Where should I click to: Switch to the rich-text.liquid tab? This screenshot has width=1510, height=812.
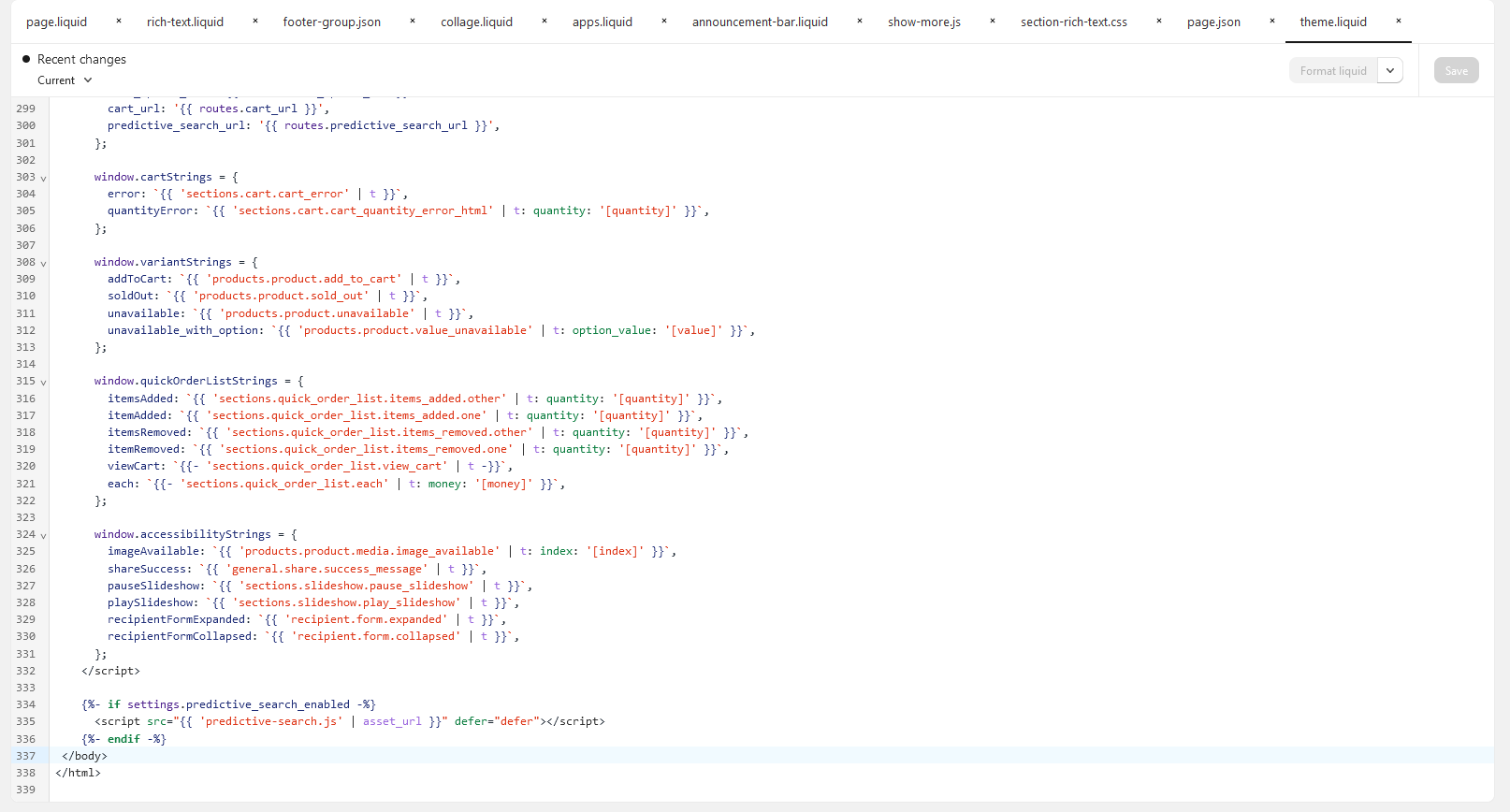tap(185, 22)
